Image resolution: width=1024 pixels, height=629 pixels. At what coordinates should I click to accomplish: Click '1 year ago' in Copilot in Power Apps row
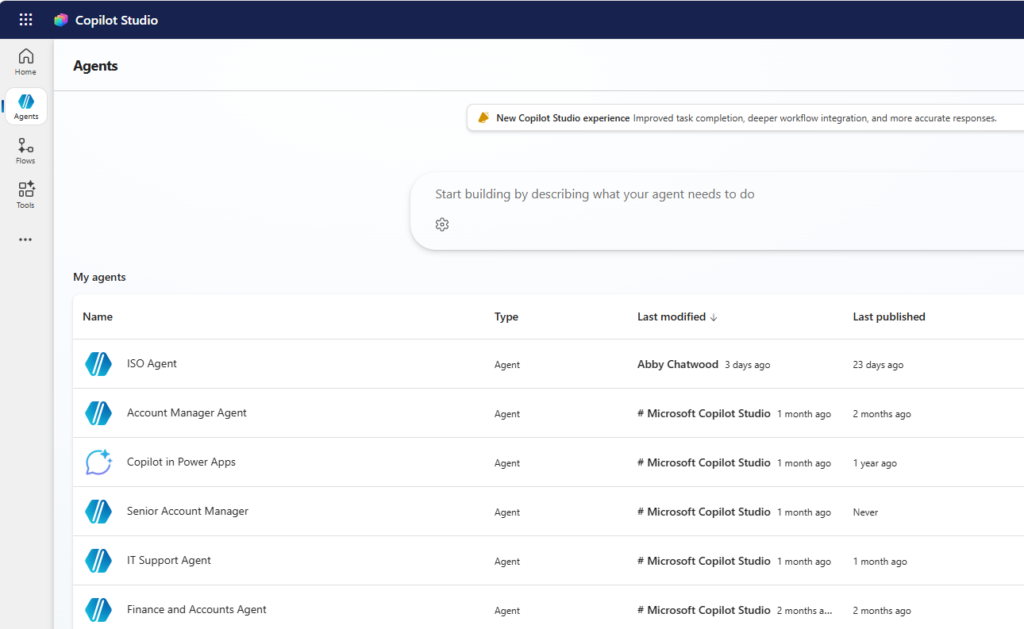tap(874, 463)
